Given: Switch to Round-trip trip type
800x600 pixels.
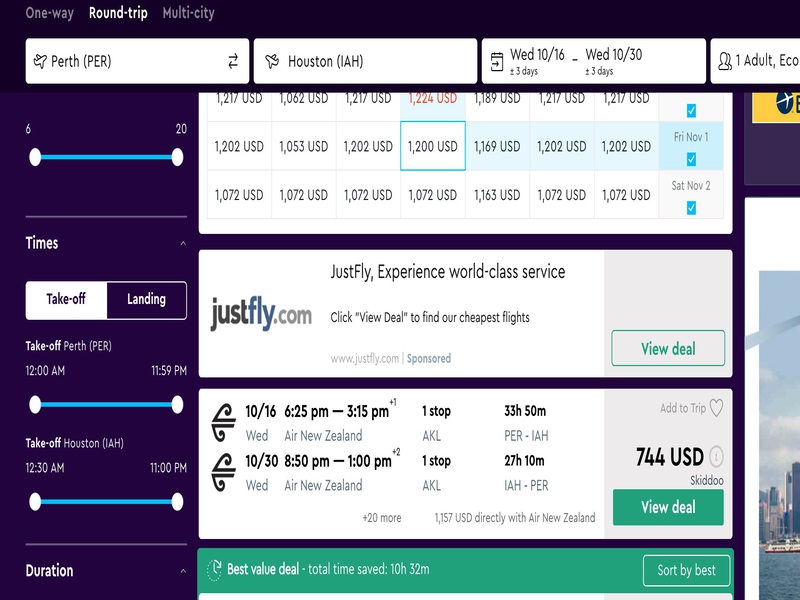Looking at the screenshot, I should [118, 13].
